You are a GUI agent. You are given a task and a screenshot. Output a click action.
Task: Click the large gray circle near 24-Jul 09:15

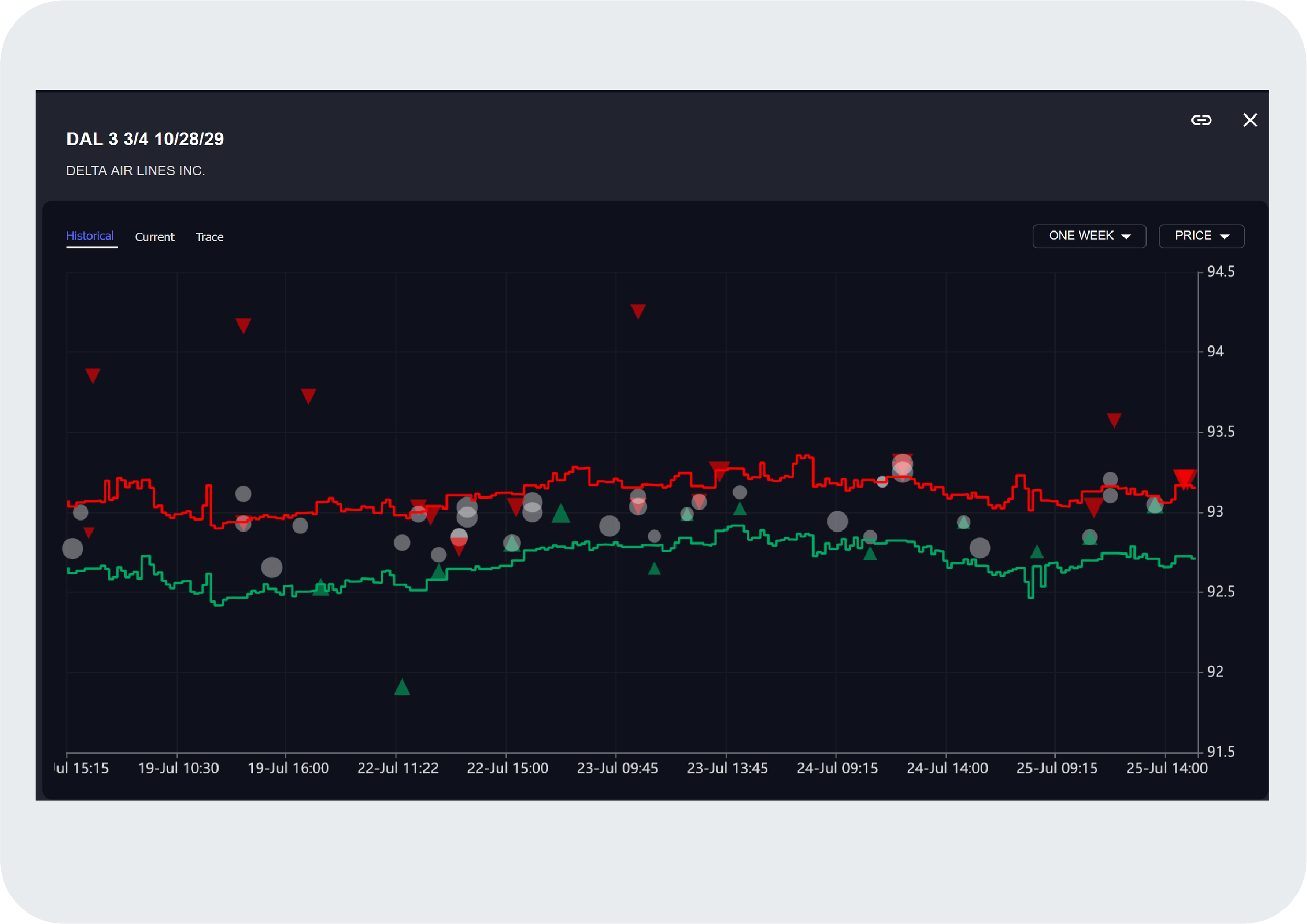pyautogui.click(x=837, y=521)
